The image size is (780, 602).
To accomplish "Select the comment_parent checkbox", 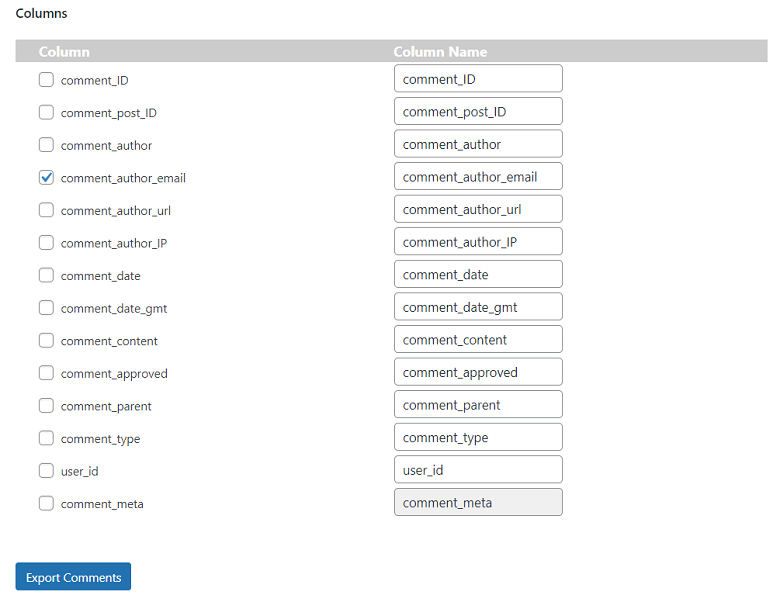I will tap(46, 406).
